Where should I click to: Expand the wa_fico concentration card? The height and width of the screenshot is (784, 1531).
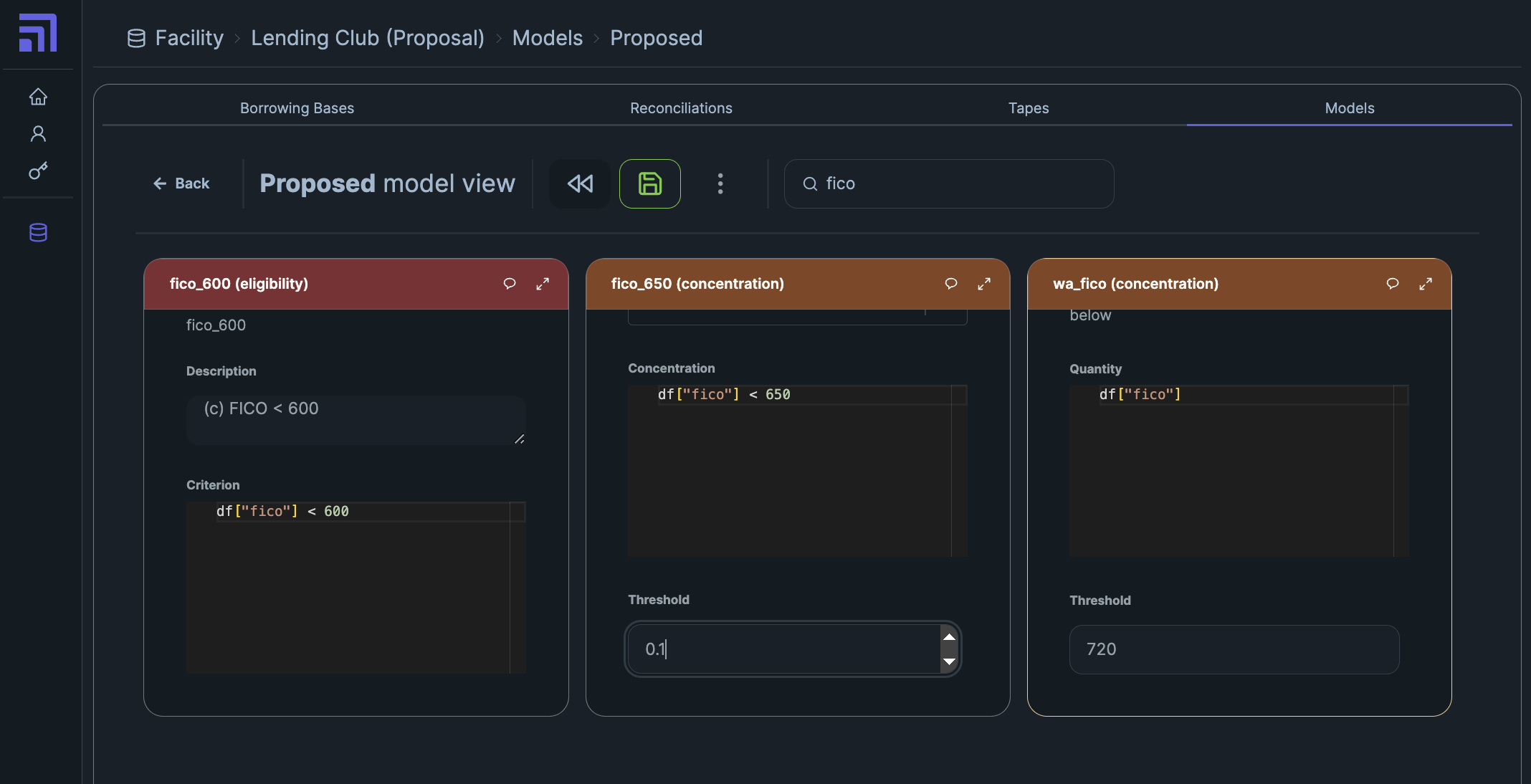click(x=1426, y=284)
